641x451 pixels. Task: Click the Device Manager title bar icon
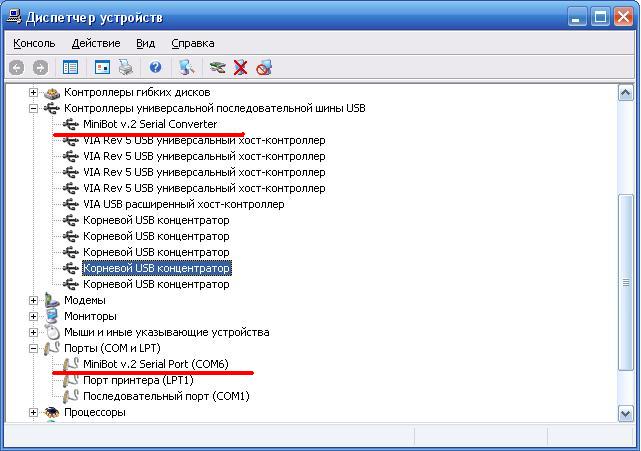pos(14,17)
